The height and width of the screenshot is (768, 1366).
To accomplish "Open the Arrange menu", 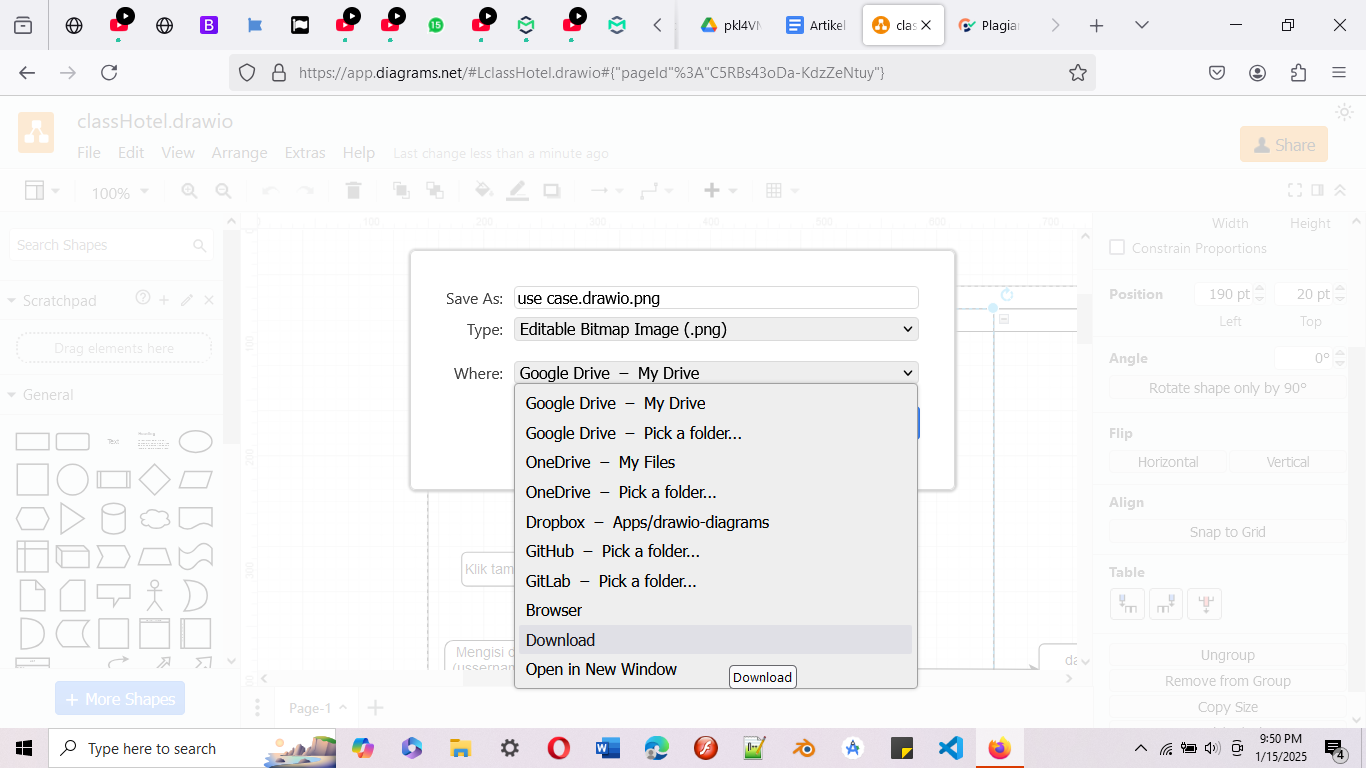I will click(239, 153).
